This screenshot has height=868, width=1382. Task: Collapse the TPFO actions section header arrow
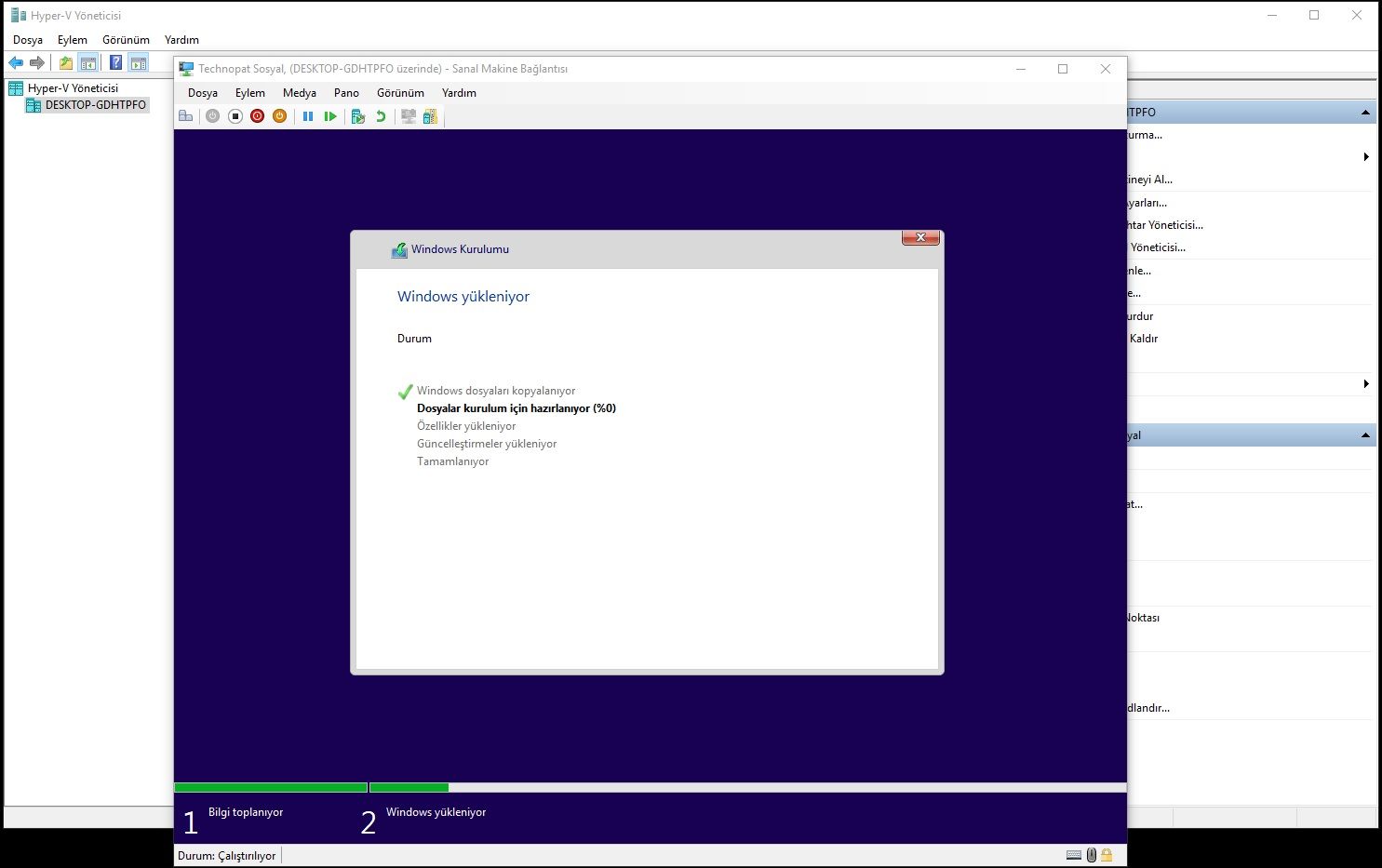tap(1365, 113)
